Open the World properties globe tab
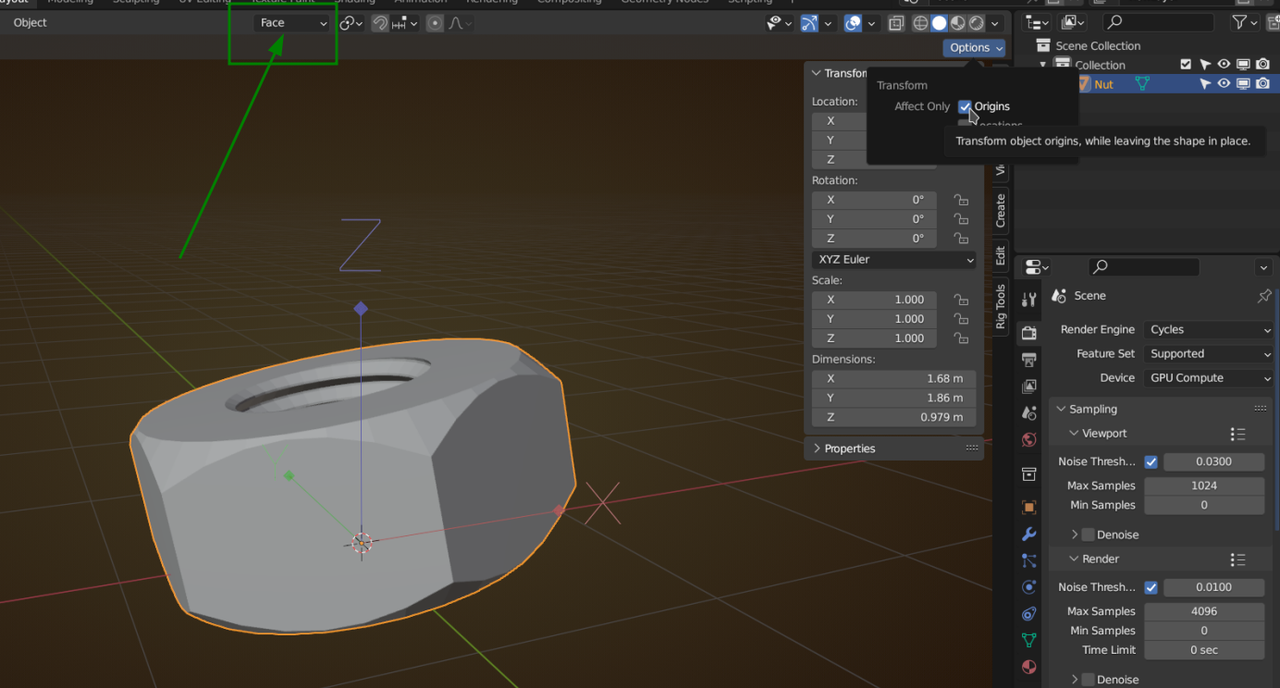The width and height of the screenshot is (1280, 688). click(x=1029, y=440)
